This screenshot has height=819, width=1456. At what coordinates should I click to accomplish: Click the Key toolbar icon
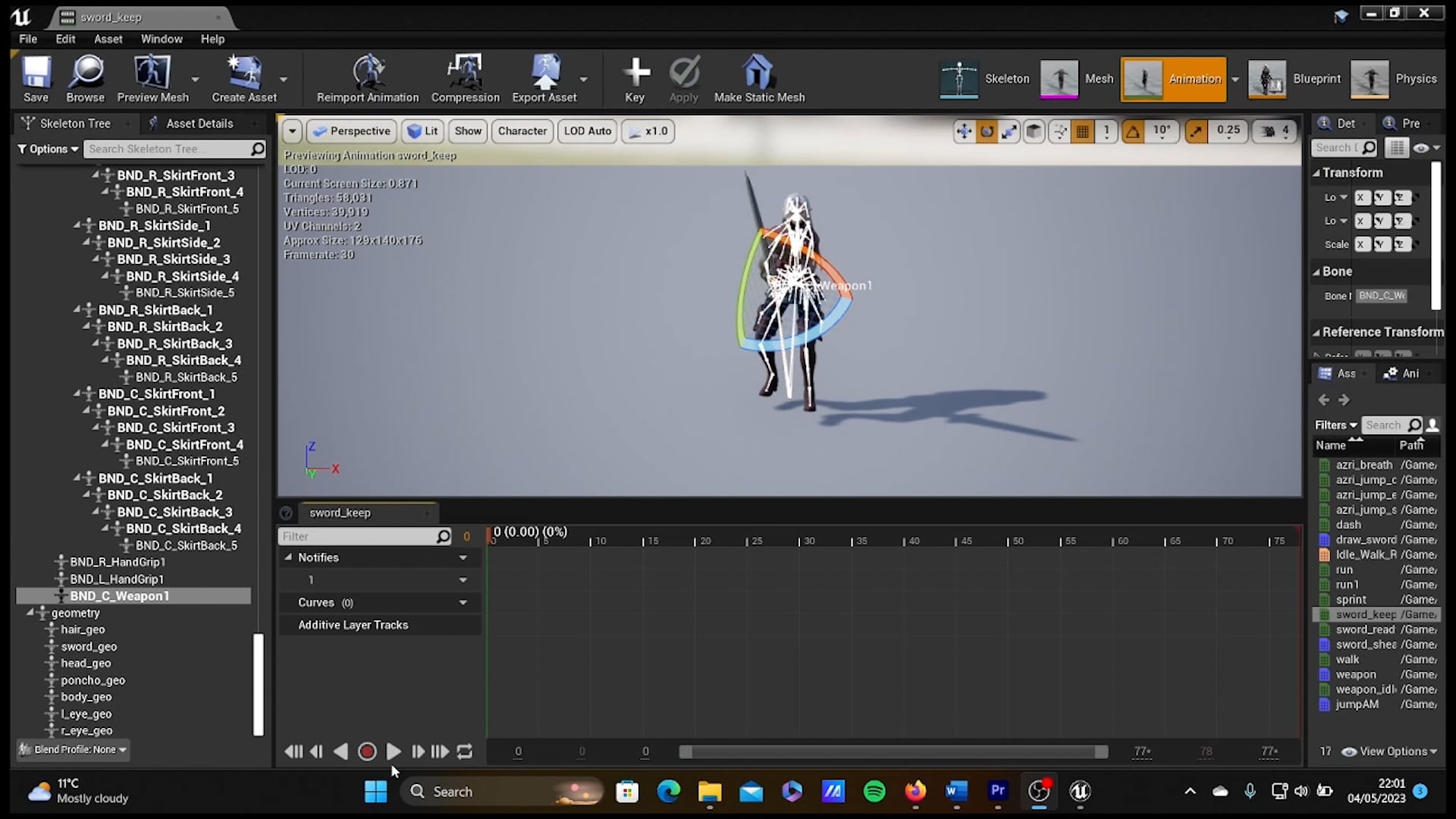[x=635, y=76]
